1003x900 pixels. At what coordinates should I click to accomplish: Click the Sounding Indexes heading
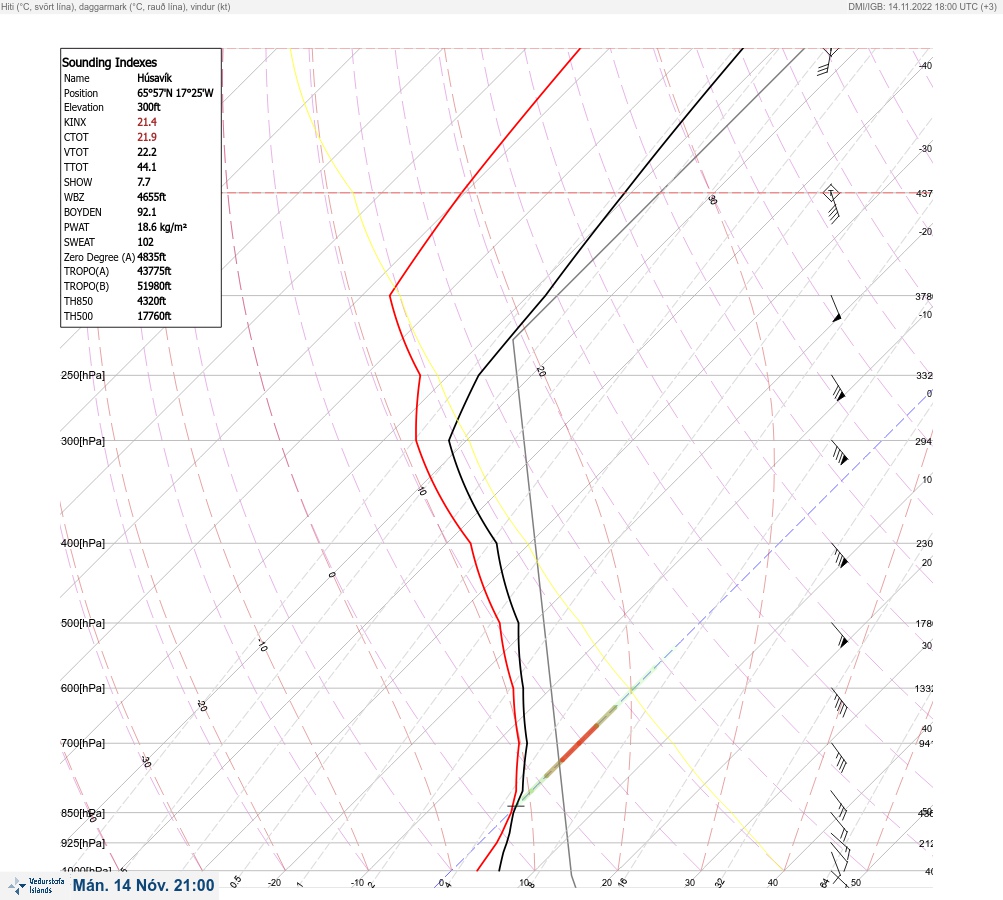109,63
